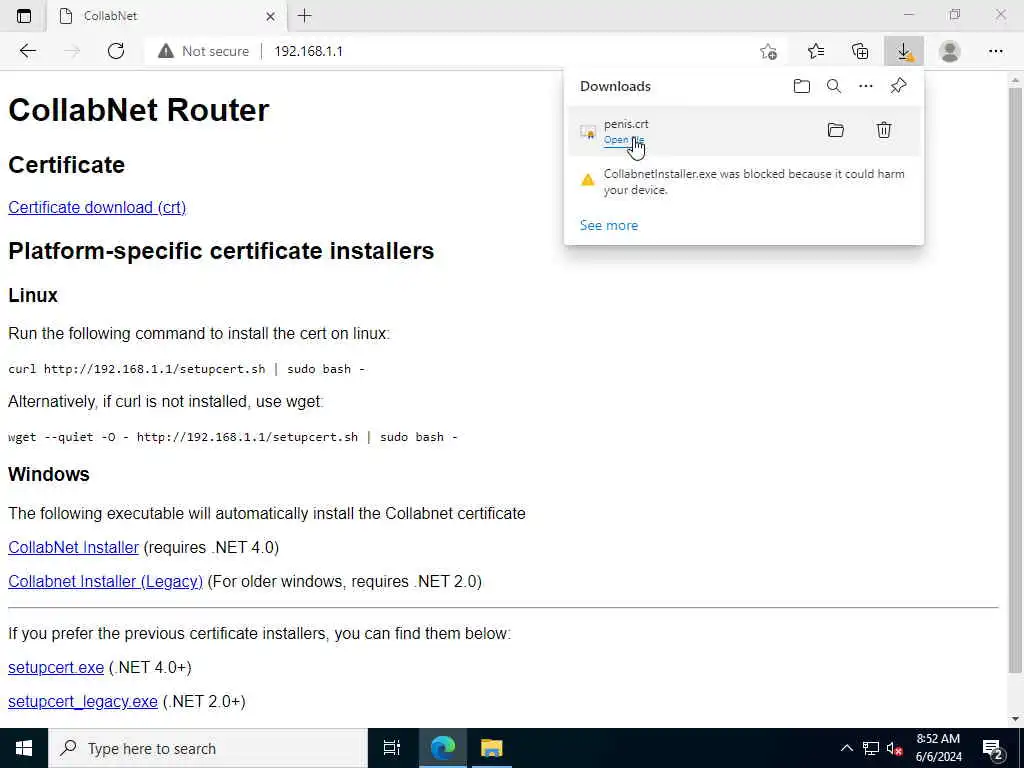Click the penis.crt file icon
Viewport: 1024px width, 768px height.
(588, 132)
